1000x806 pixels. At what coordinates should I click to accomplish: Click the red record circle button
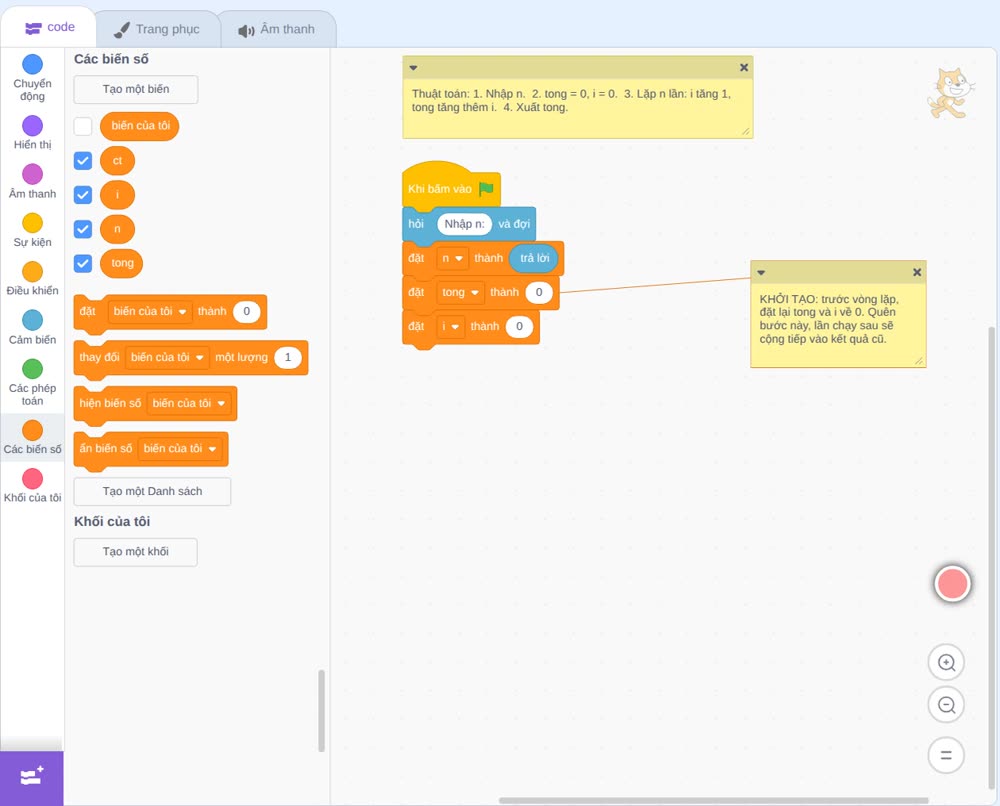[952, 583]
